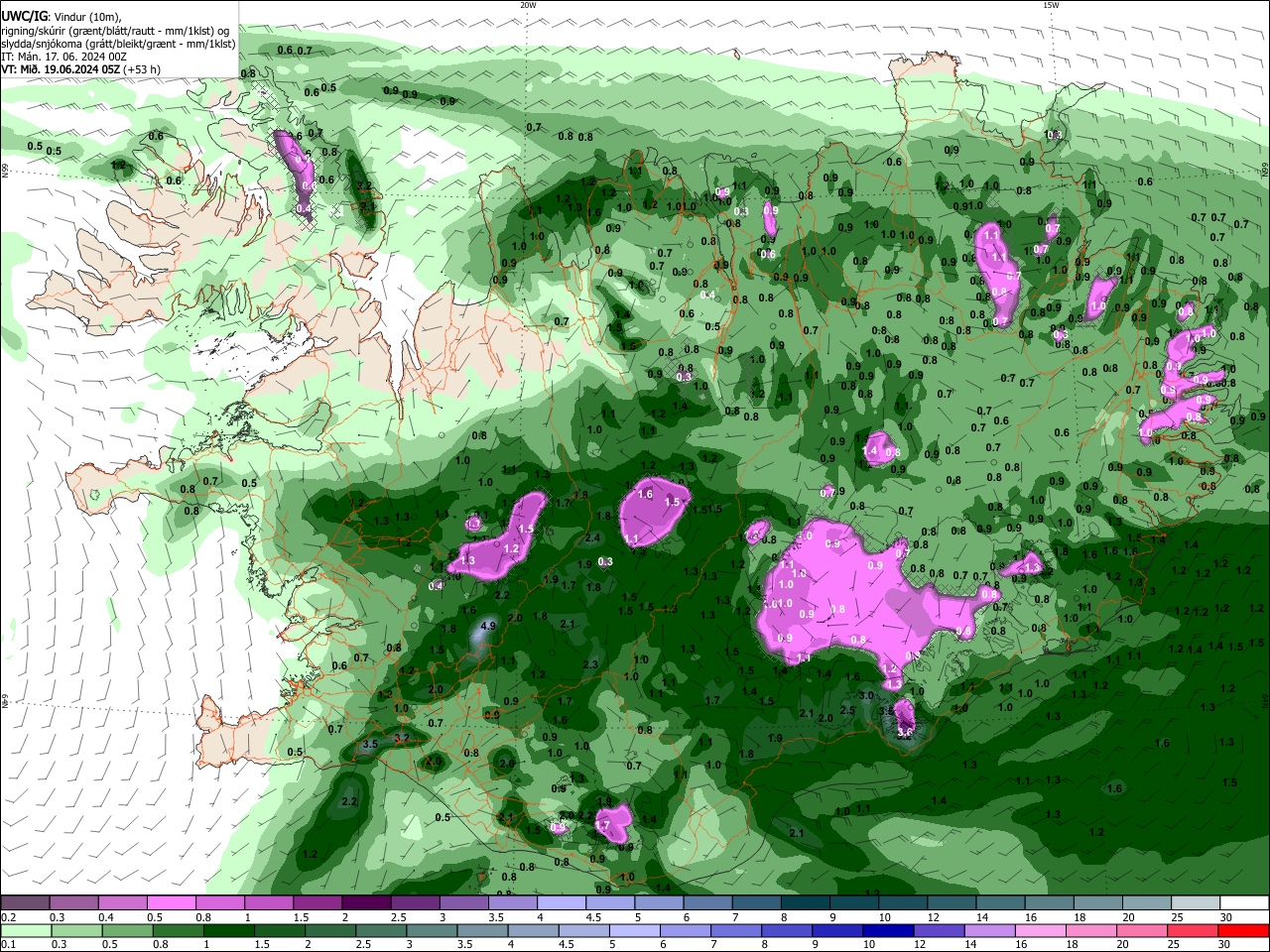Click the 'UWC/IG: Vindur (10m)' title line
The image size is (1270, 952).
pos(61,17)
